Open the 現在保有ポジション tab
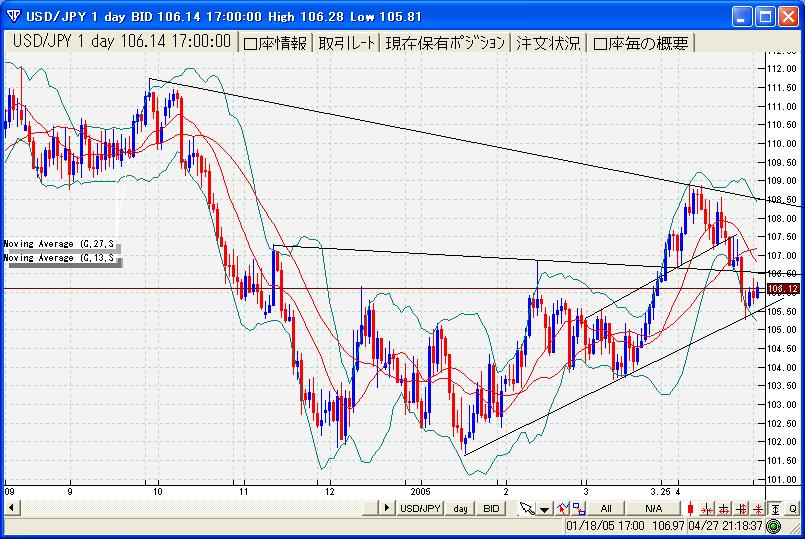The height and width of the screenshot is (539, 805). (x=445, y=43)
